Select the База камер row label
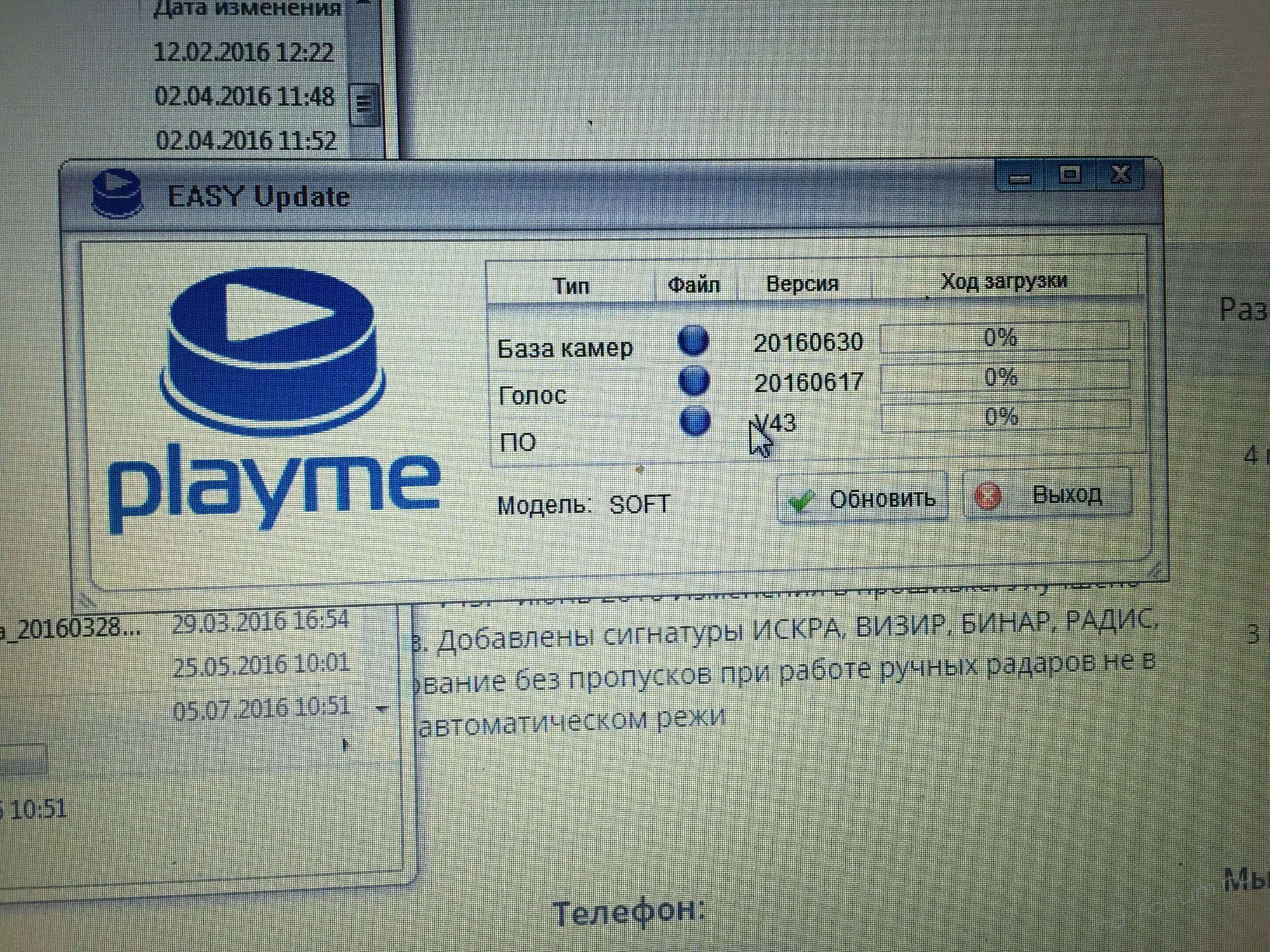Image resolution: width=1270 pixels, height=952 pixels. (x=565, y=348)
